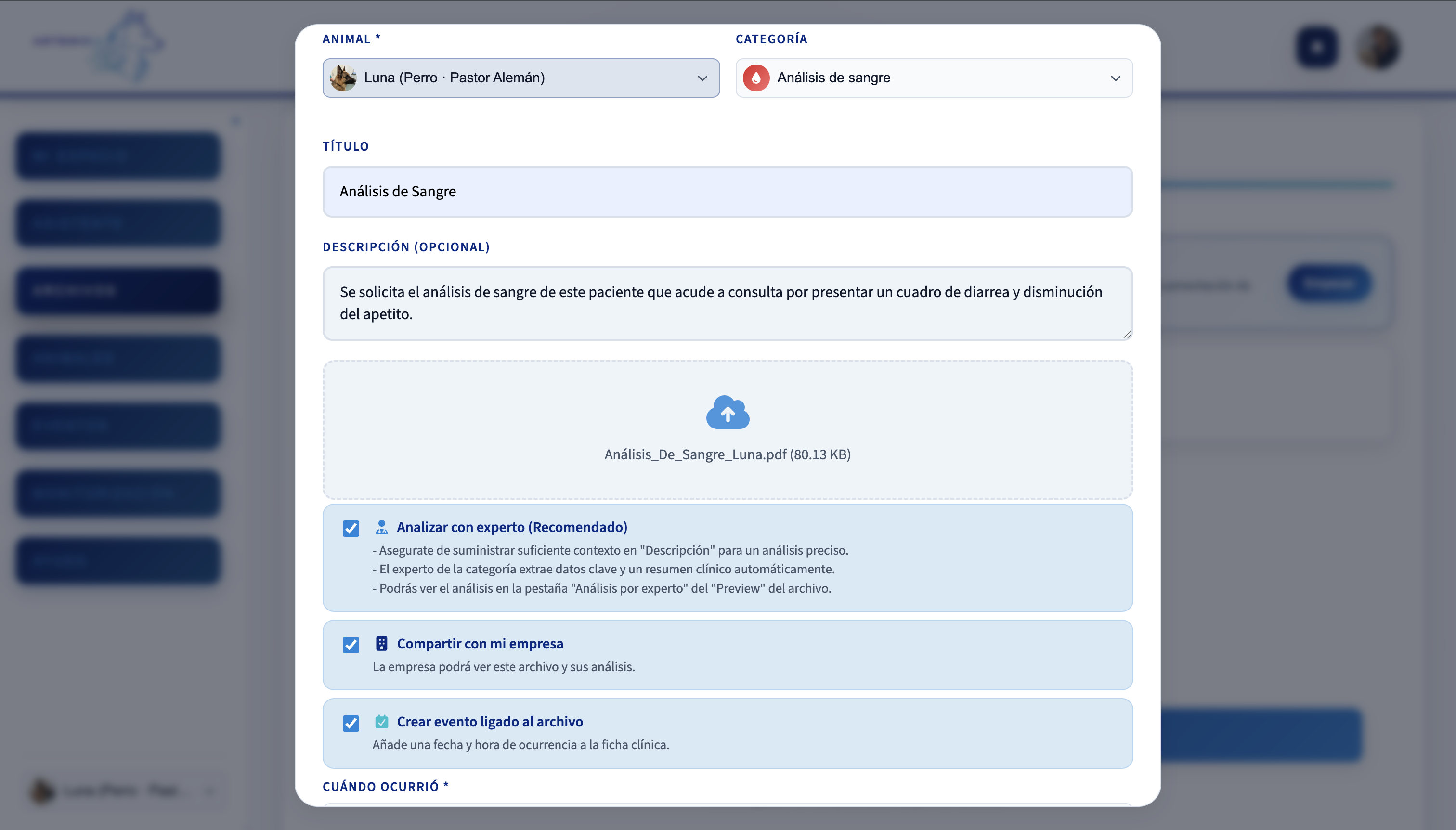Uncheck Analizar con experto checkbox
1456x830 pixels.
(x=351, y=529)
